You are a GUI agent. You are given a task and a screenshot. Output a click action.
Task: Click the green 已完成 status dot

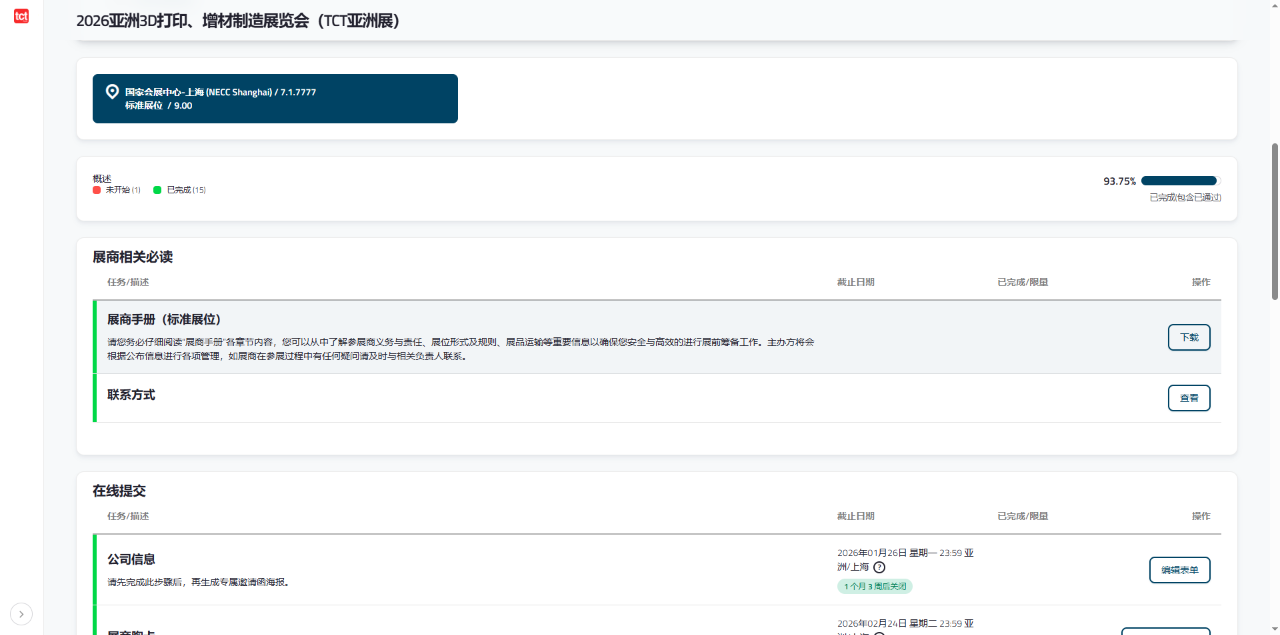click(x=157, y=190)
